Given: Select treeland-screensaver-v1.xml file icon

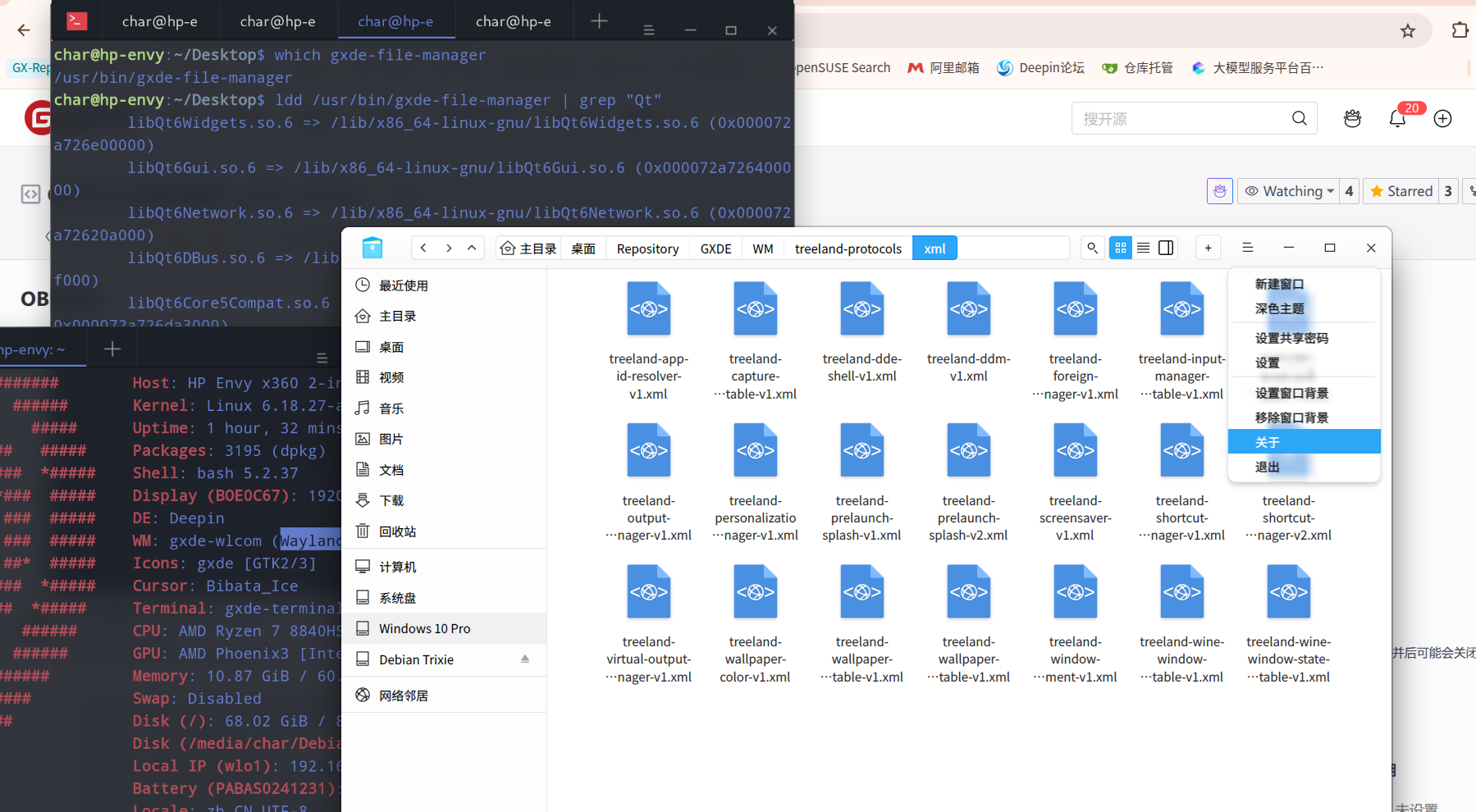Looking at the screenshot, I should click(x=1075, y=450).
